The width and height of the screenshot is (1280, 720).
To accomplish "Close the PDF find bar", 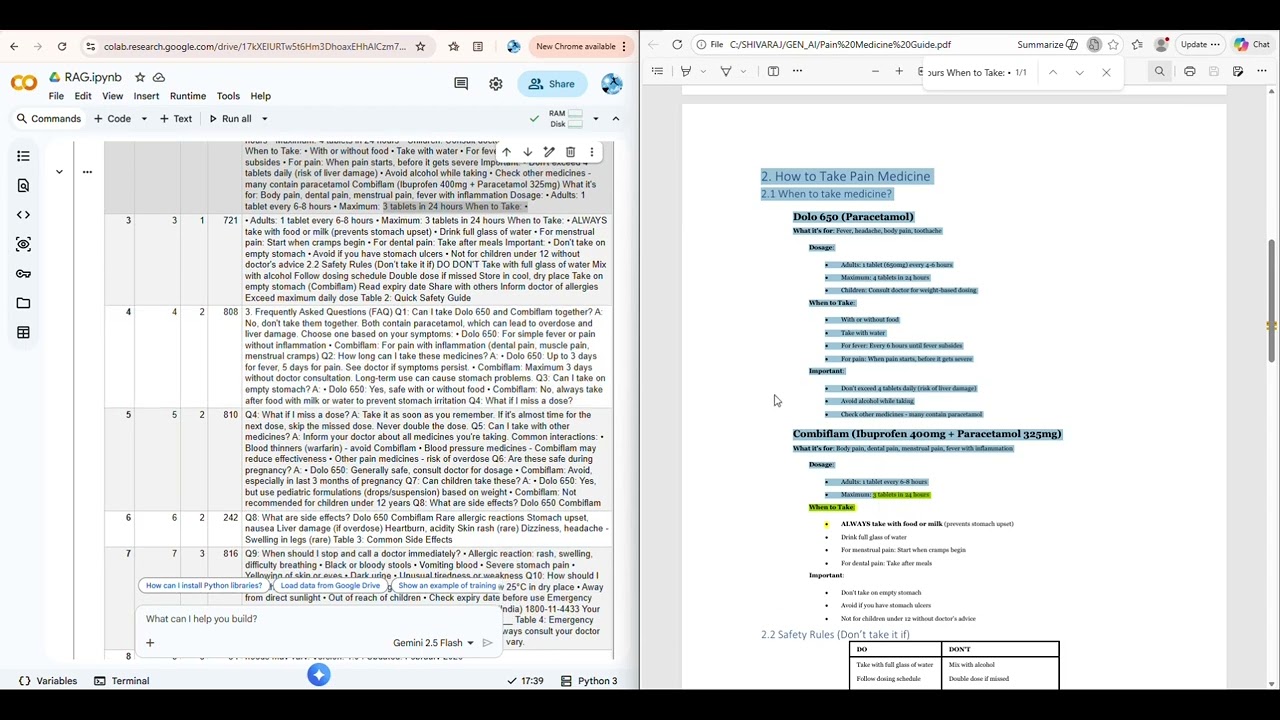I will click(1106, 72).
